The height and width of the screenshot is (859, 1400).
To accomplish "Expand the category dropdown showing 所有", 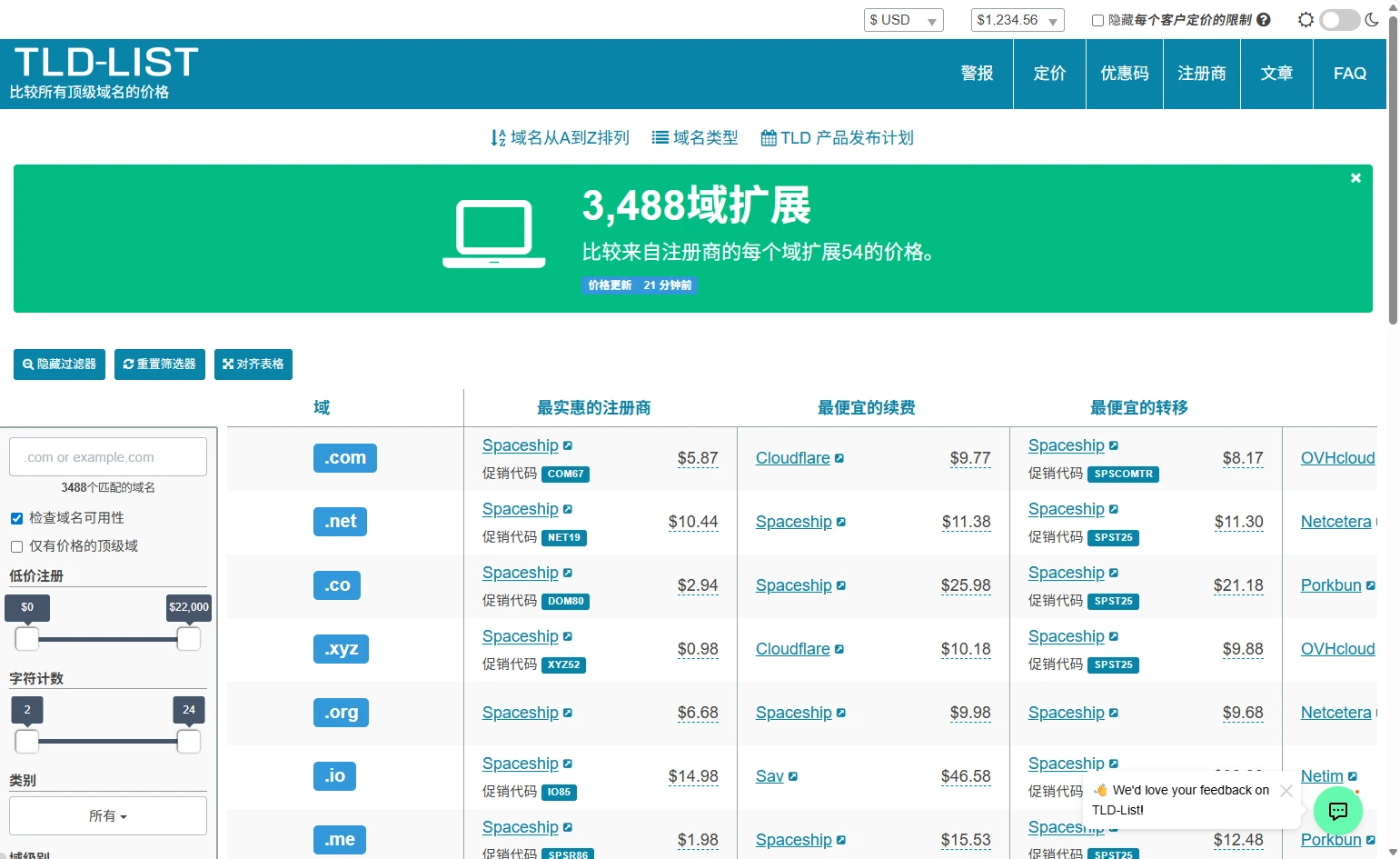I will (x=108, y=816).
